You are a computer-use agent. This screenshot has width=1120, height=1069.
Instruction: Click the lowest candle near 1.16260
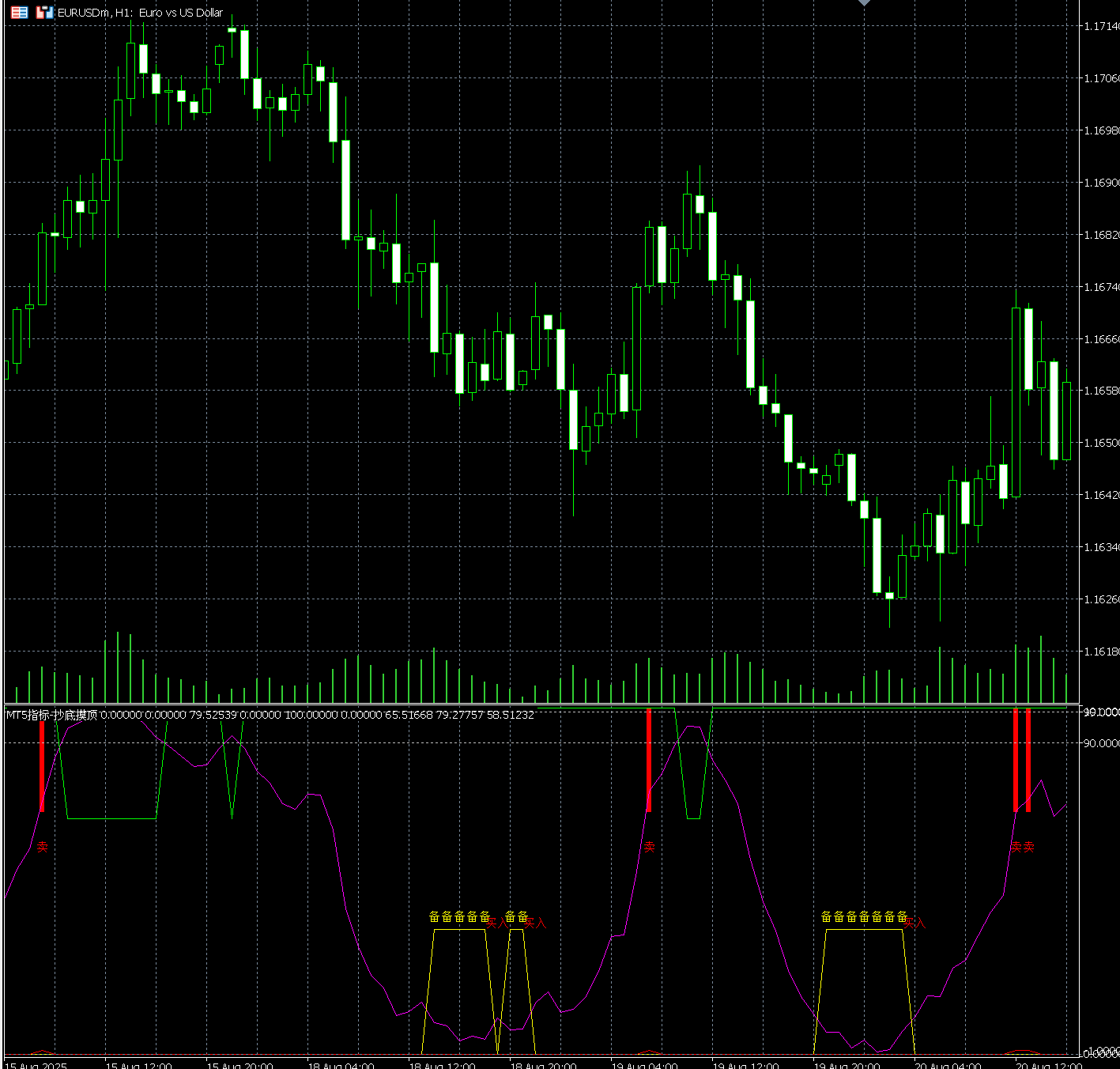[x=889, y=595]
